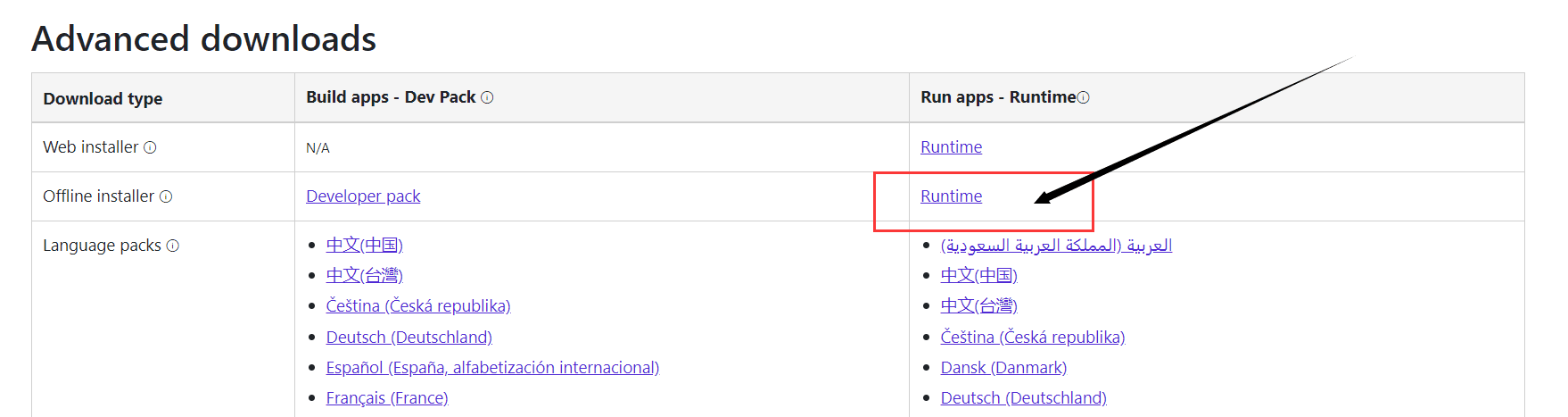Select 中文(中国) Dev Pack language pack

point(364,245)
